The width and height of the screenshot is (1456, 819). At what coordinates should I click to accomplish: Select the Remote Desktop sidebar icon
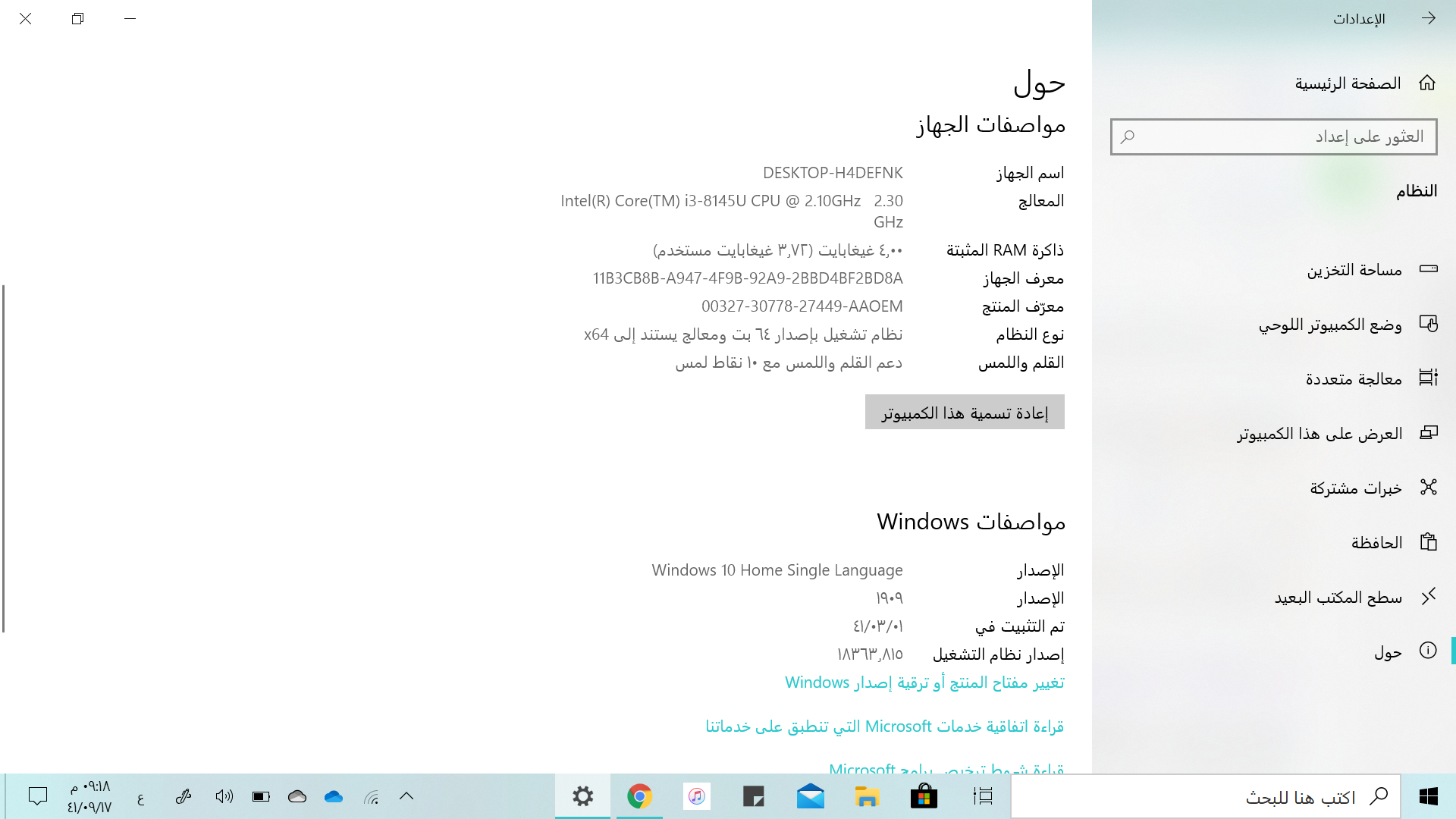tap(1428, 597)
